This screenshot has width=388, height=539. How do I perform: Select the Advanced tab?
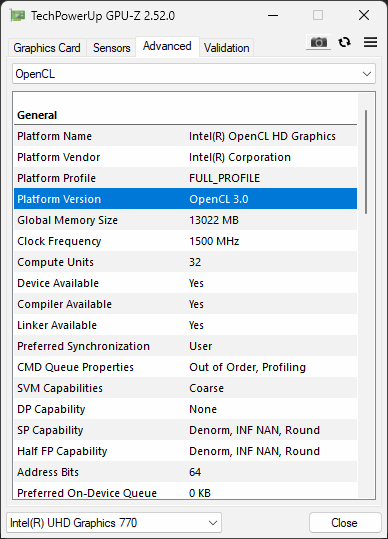coord(167,46)
